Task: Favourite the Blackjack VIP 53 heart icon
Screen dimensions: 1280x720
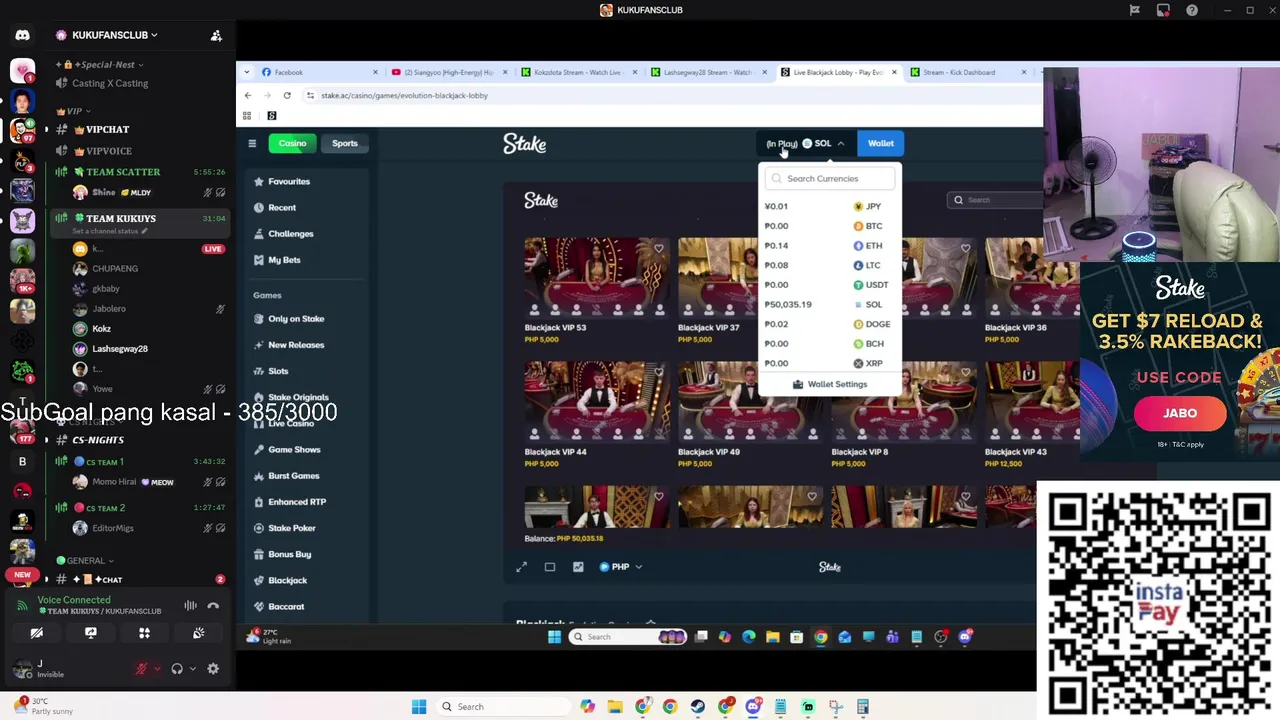Action: pos(658,248)
